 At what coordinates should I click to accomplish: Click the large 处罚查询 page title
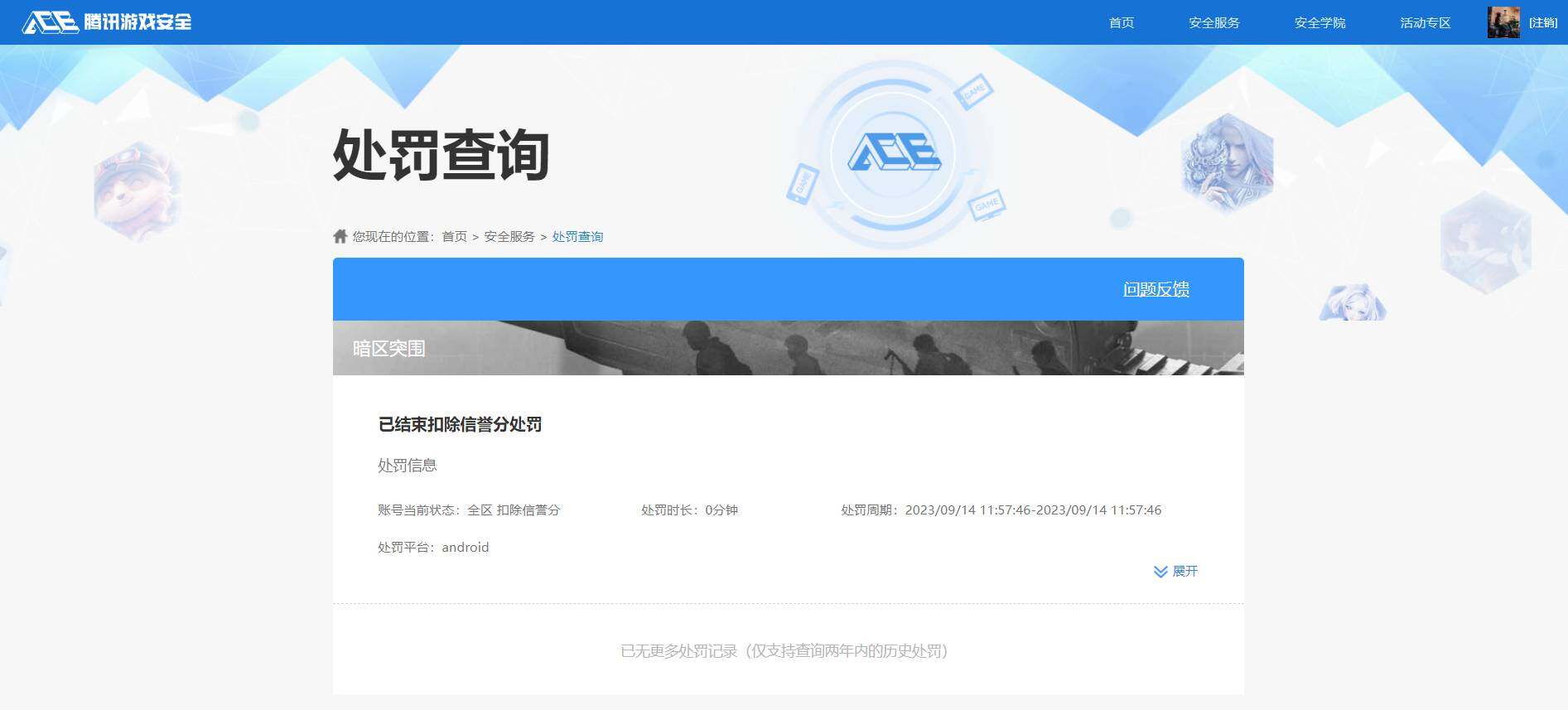(441, 155)
